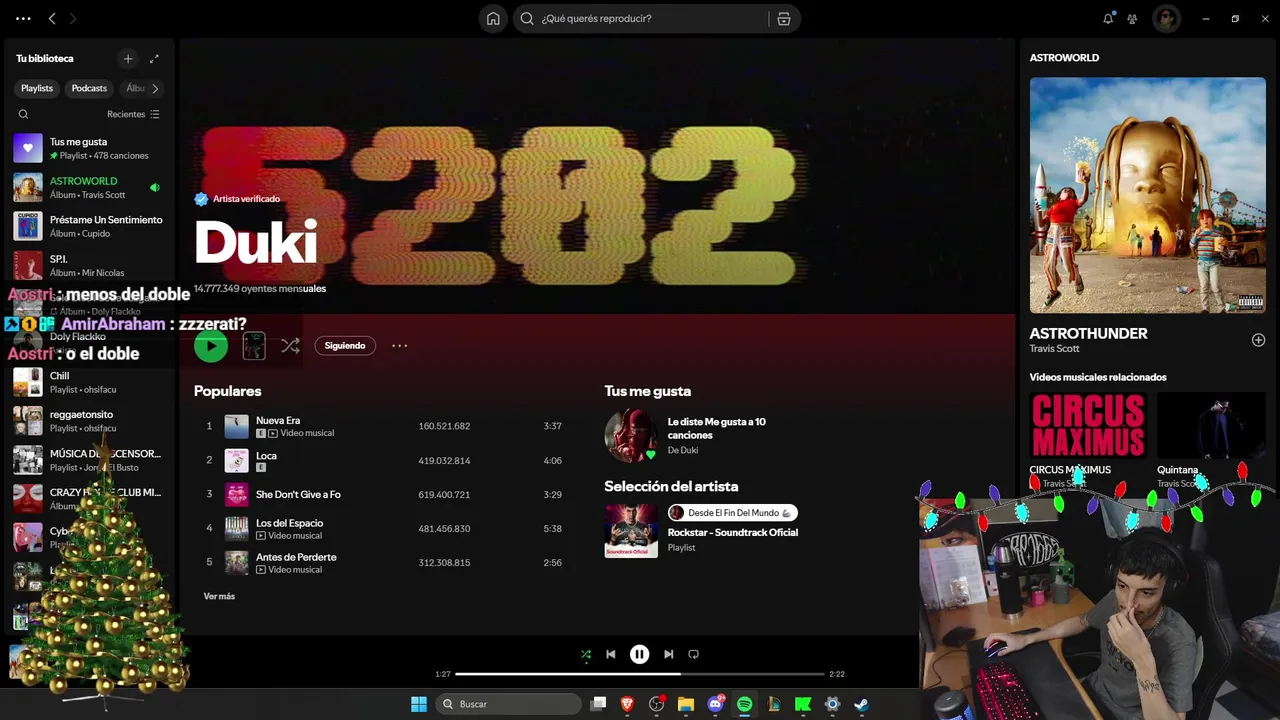Open CIRCUS MAXIMUS music video thumbnail
The width and height of the screenshot is (1280, 720).
click(x=1087, y=426)
